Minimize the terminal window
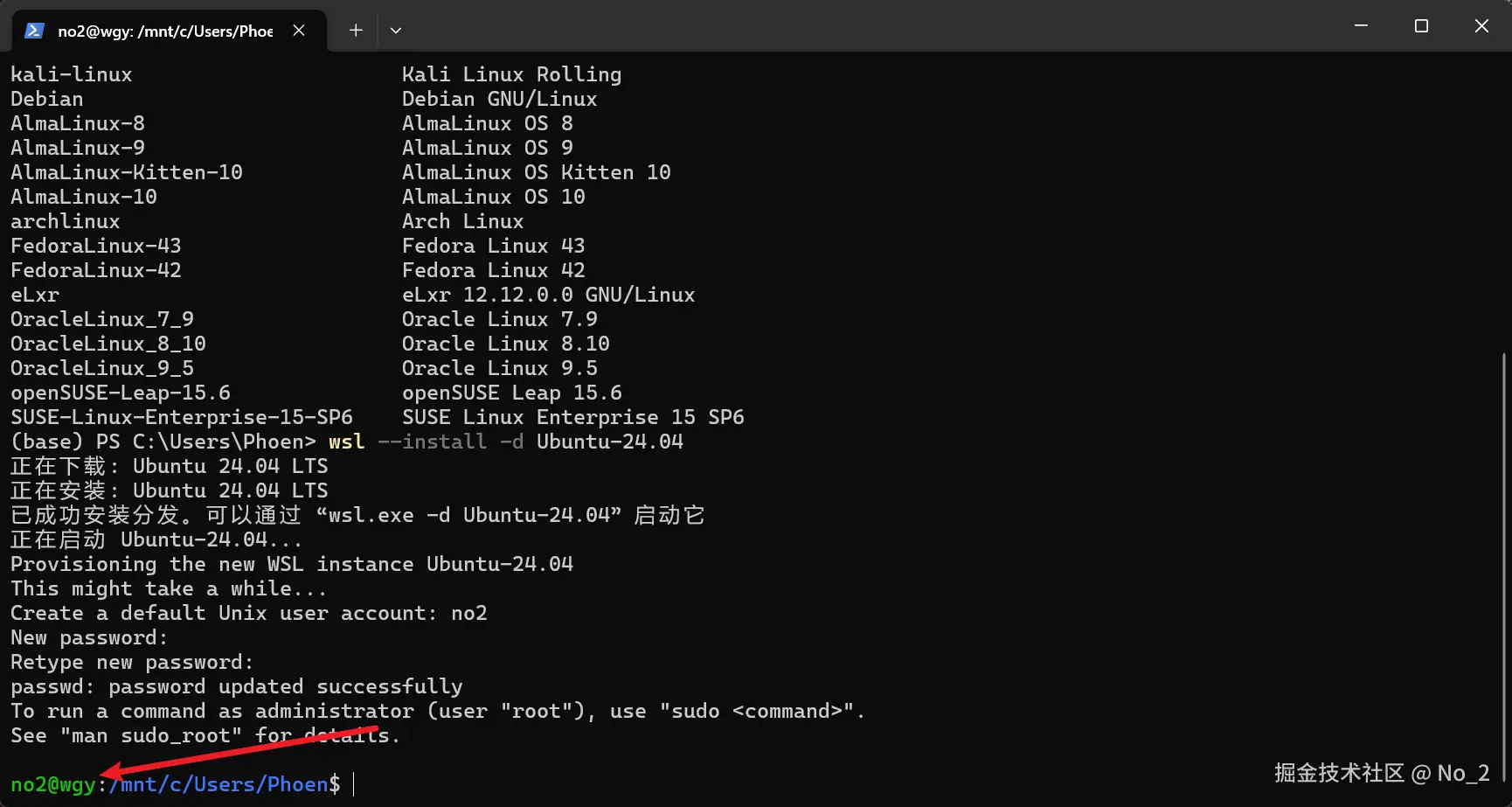This screenshot has height=807, width=1512. click(x=1361, y=26)
